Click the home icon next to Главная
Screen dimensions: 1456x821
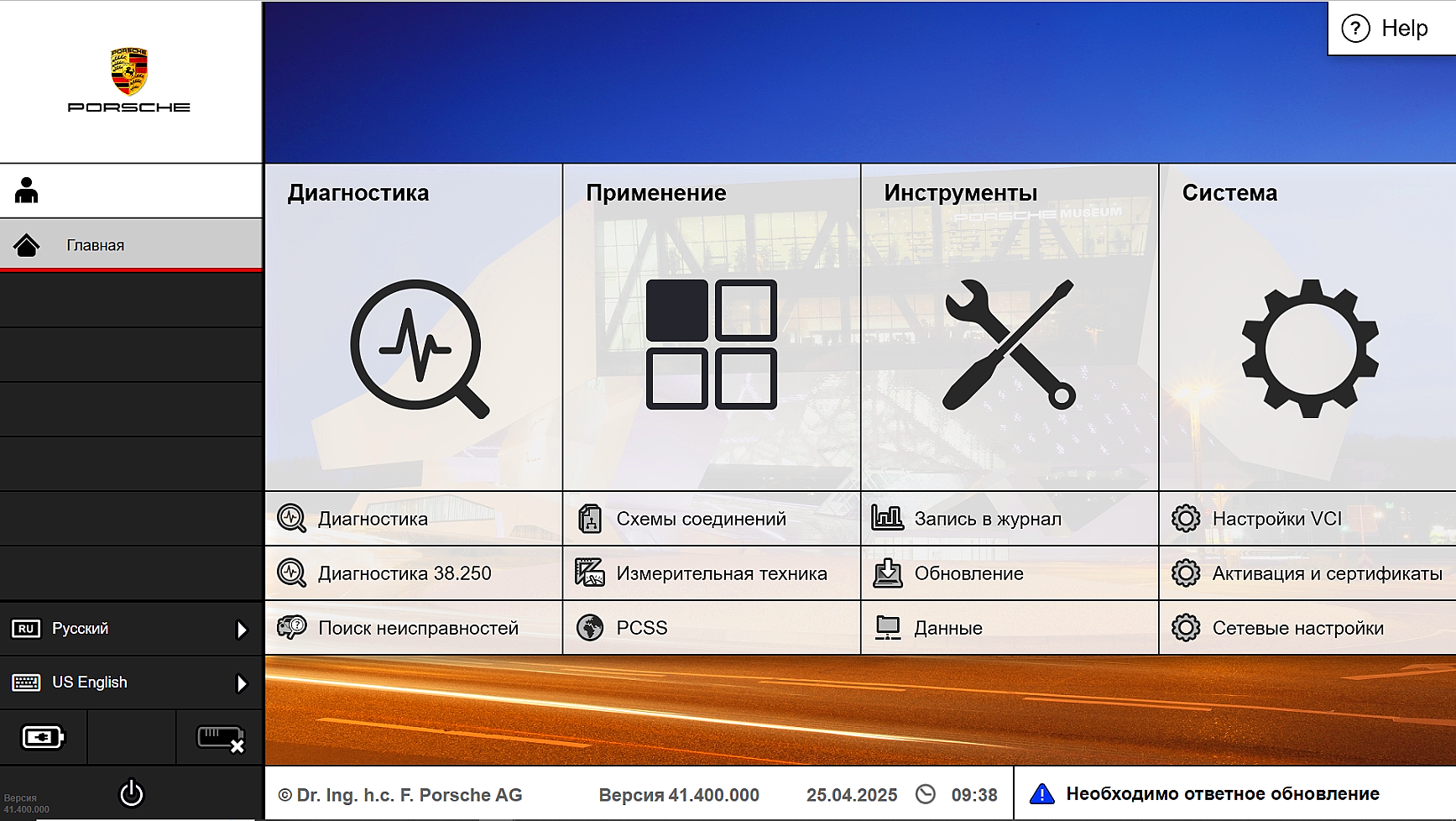pos(26,245)
